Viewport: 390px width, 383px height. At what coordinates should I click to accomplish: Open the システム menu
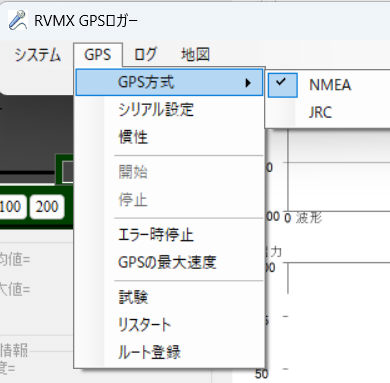tap(37, 55)
